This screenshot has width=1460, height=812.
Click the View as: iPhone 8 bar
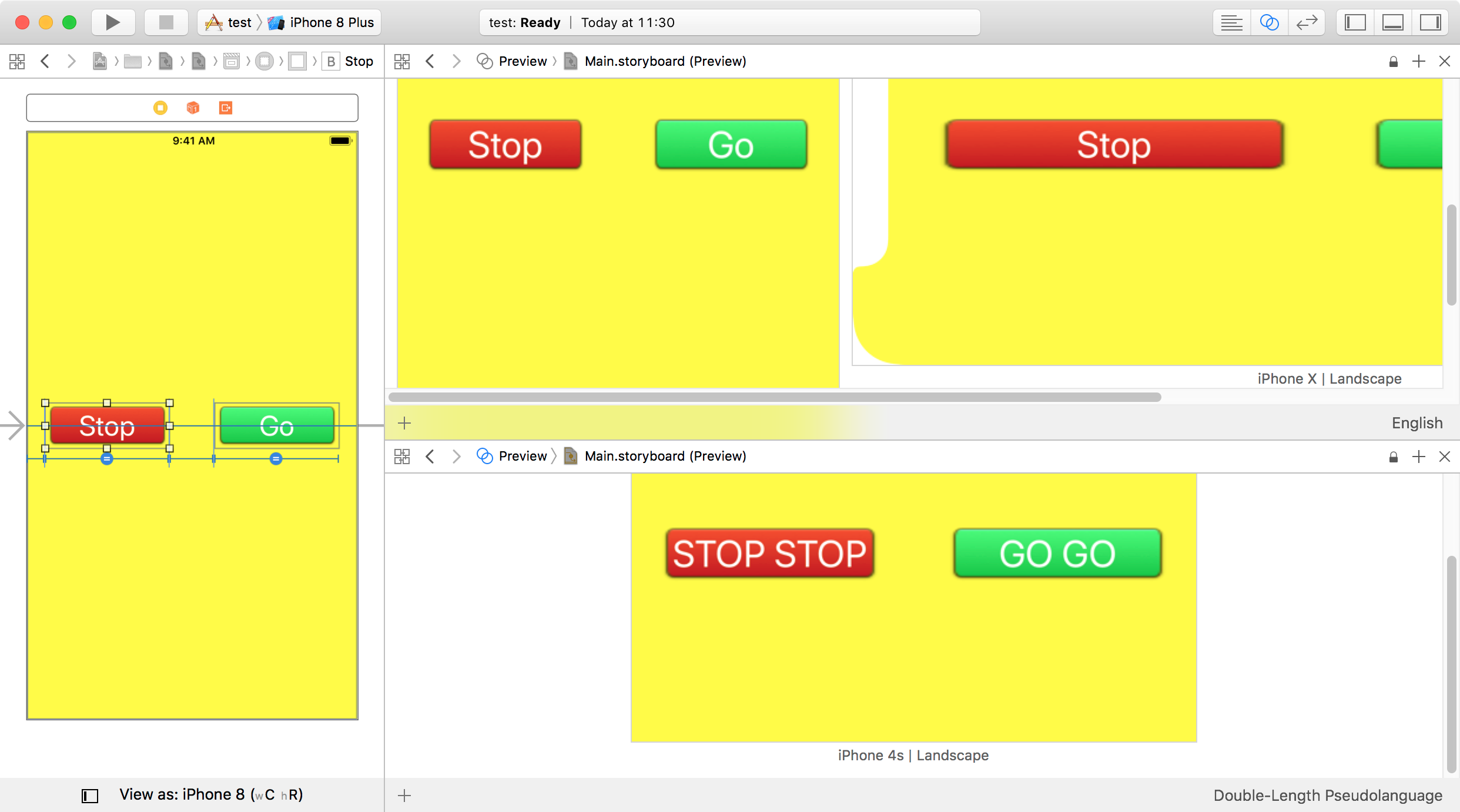(212, 794)
